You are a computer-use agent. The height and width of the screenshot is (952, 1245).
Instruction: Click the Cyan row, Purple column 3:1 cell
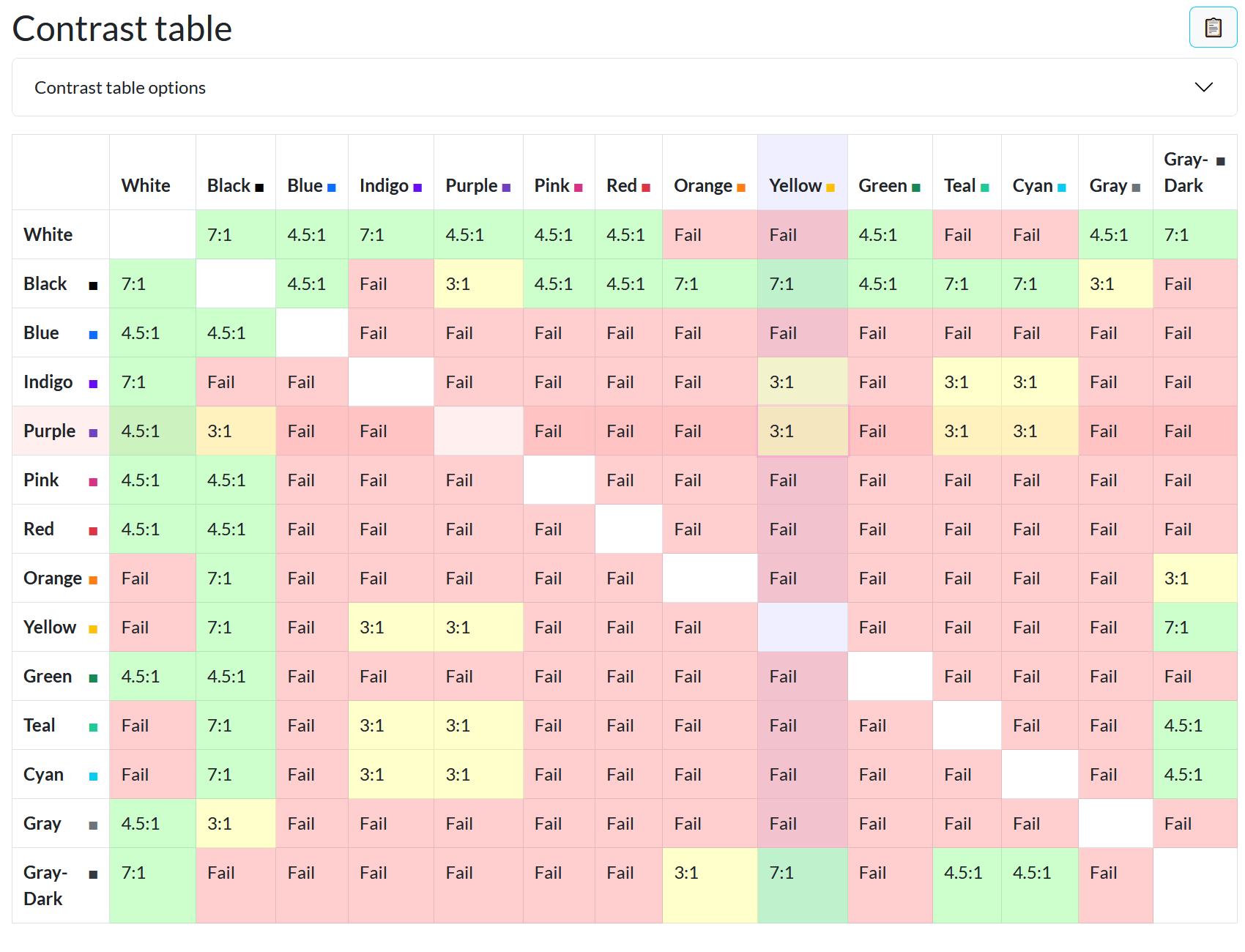pos(478,774)
